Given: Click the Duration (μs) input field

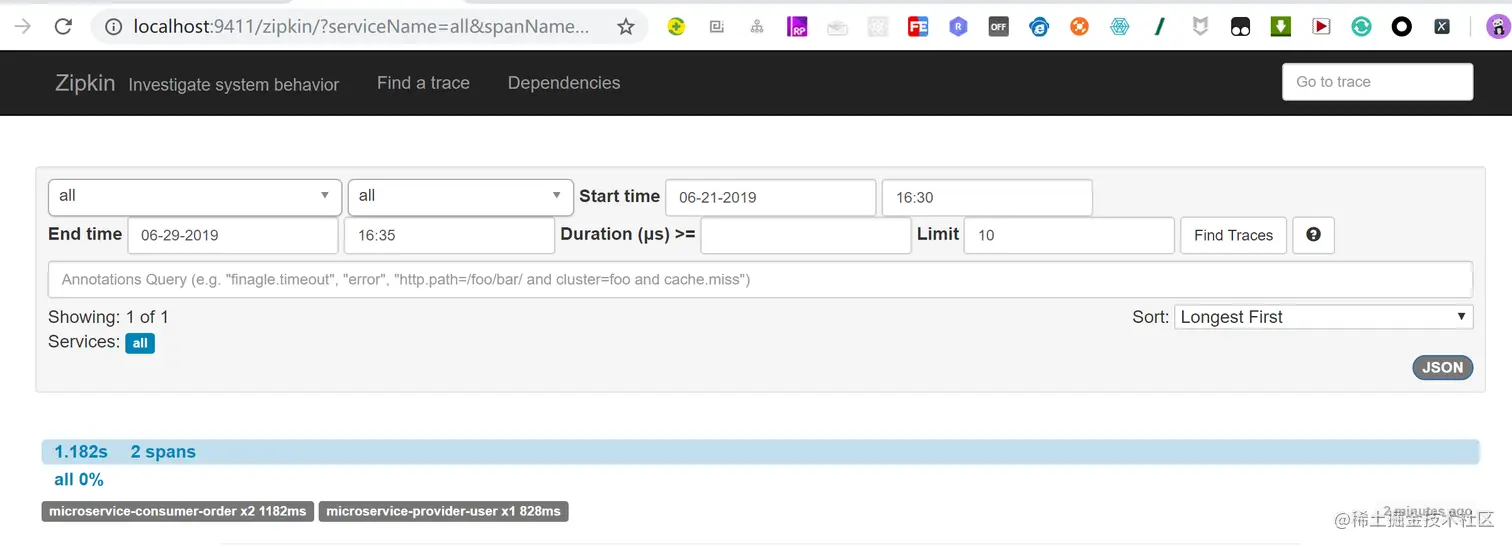Looking at the screenshot, I should [806, 235].
